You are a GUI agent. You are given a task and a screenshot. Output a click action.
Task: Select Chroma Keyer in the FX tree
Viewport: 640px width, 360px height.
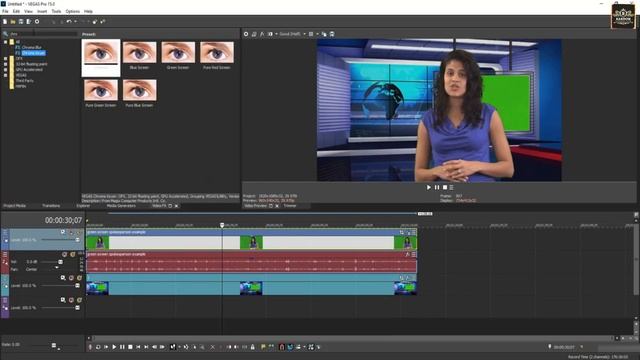[33, 53]
